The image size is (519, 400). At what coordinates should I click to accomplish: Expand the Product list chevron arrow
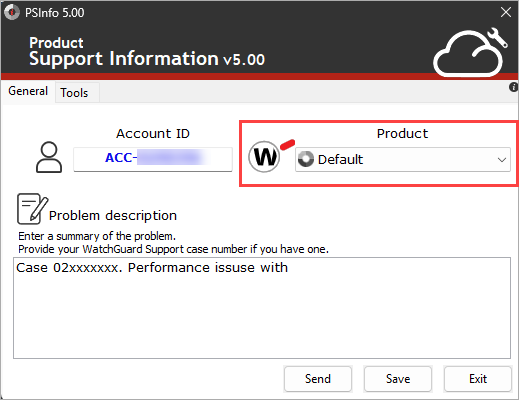tap(502, 160)
